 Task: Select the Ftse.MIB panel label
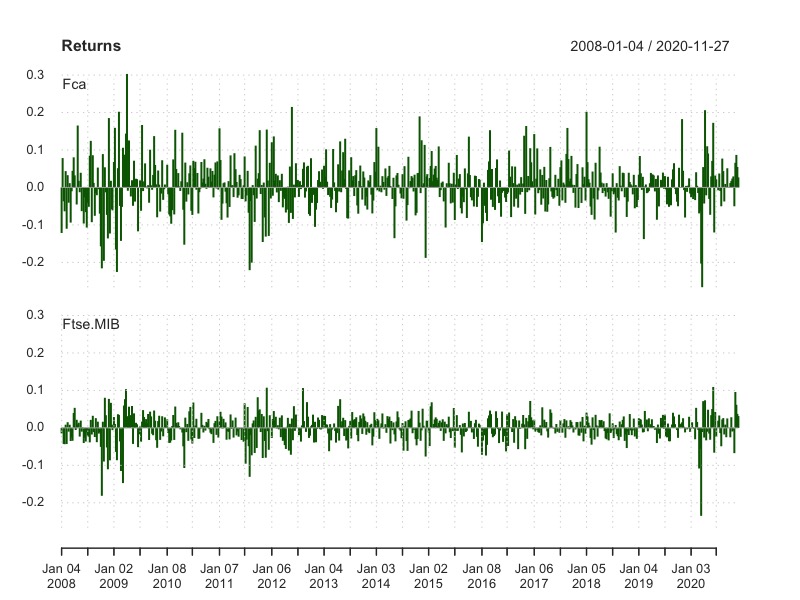91,324
